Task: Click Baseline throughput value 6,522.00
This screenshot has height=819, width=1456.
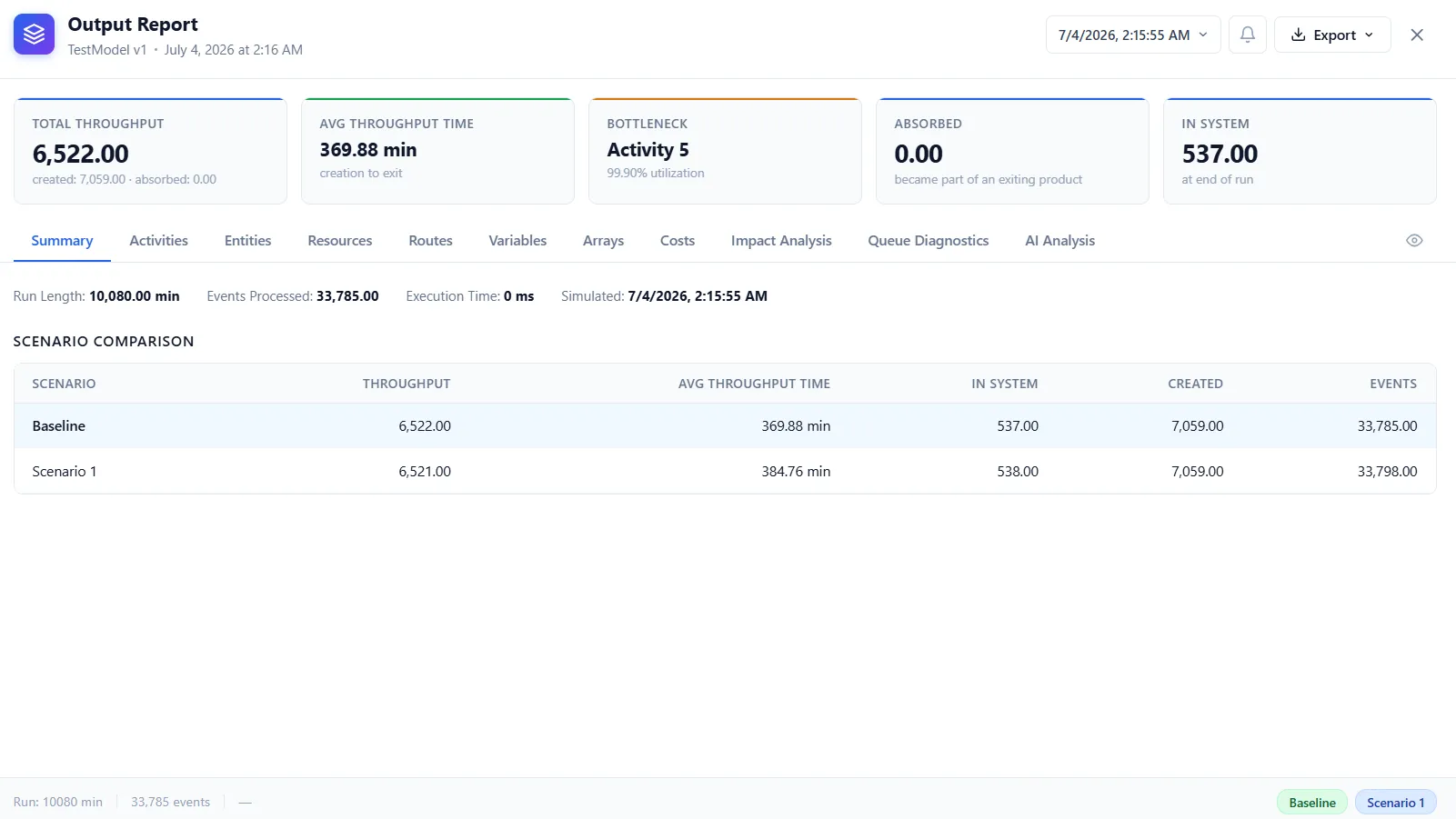Action: click(x=425, y=425)
